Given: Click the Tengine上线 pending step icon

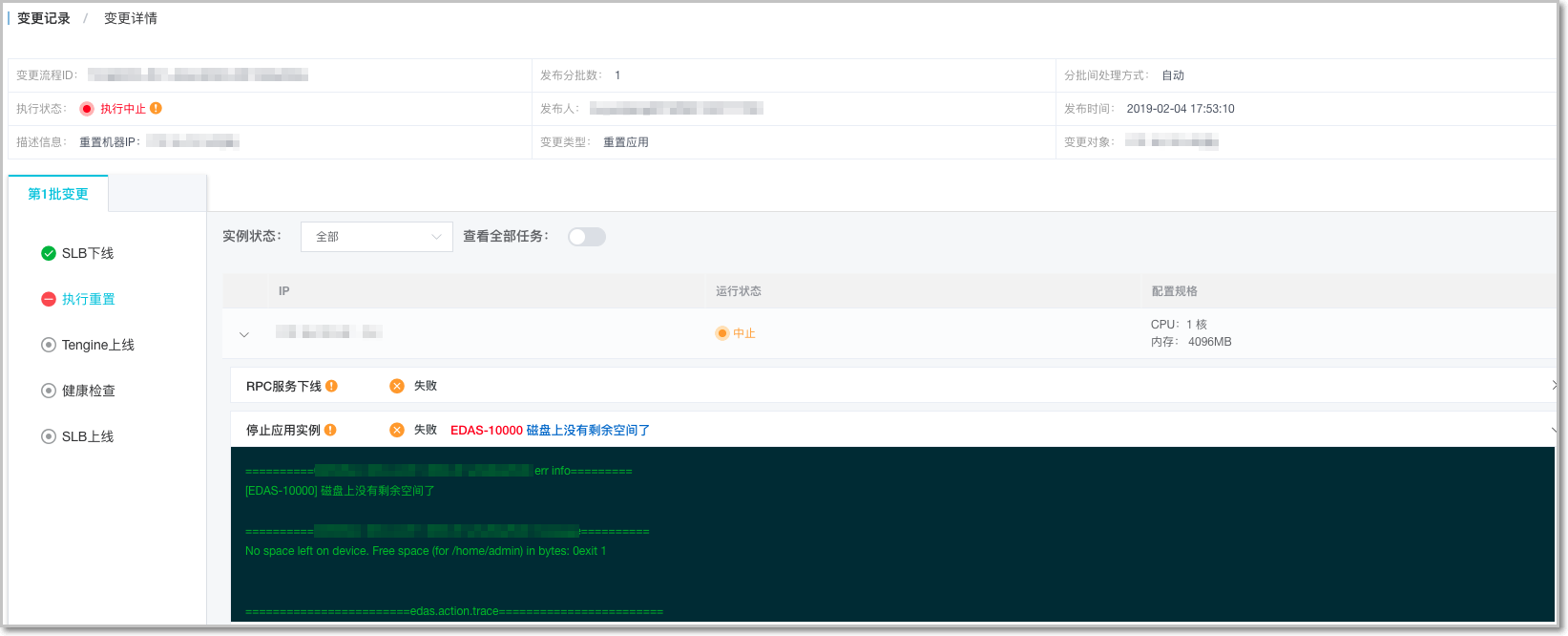Looking at the screenshot, I should click(x=49, y=345).
